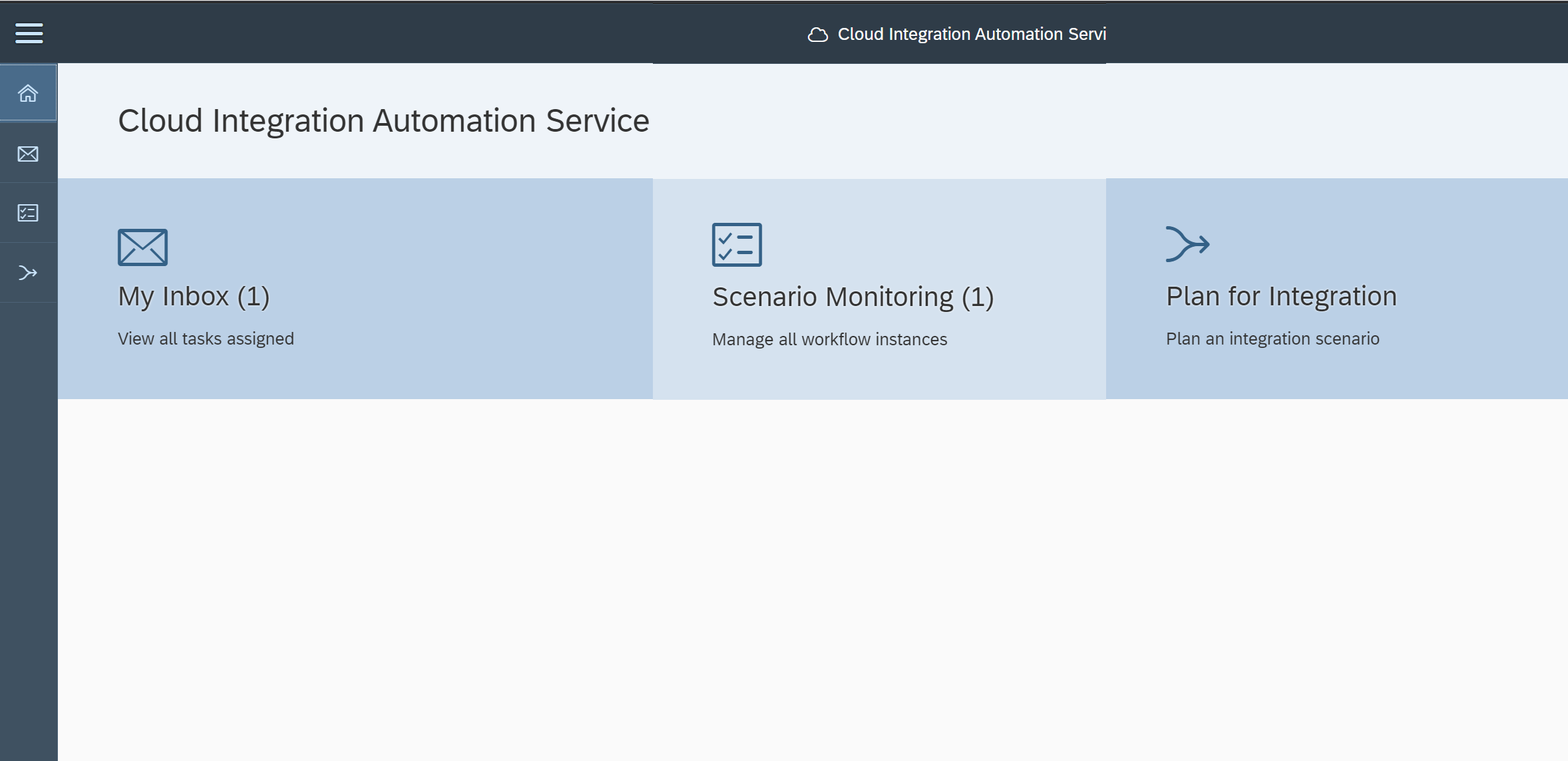Open the My Inbox (1) tile title
This screenshot has height=761, width=1568.
(x=194, y=297)
